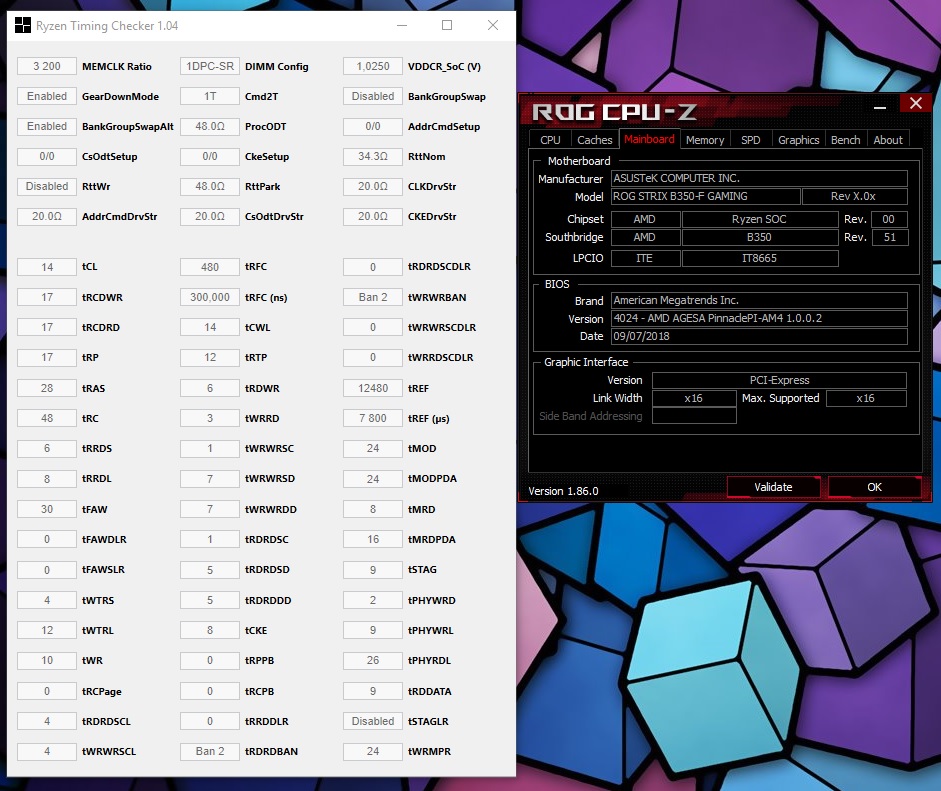Open the About tab in CPU-Z

(x=888, y=140)
